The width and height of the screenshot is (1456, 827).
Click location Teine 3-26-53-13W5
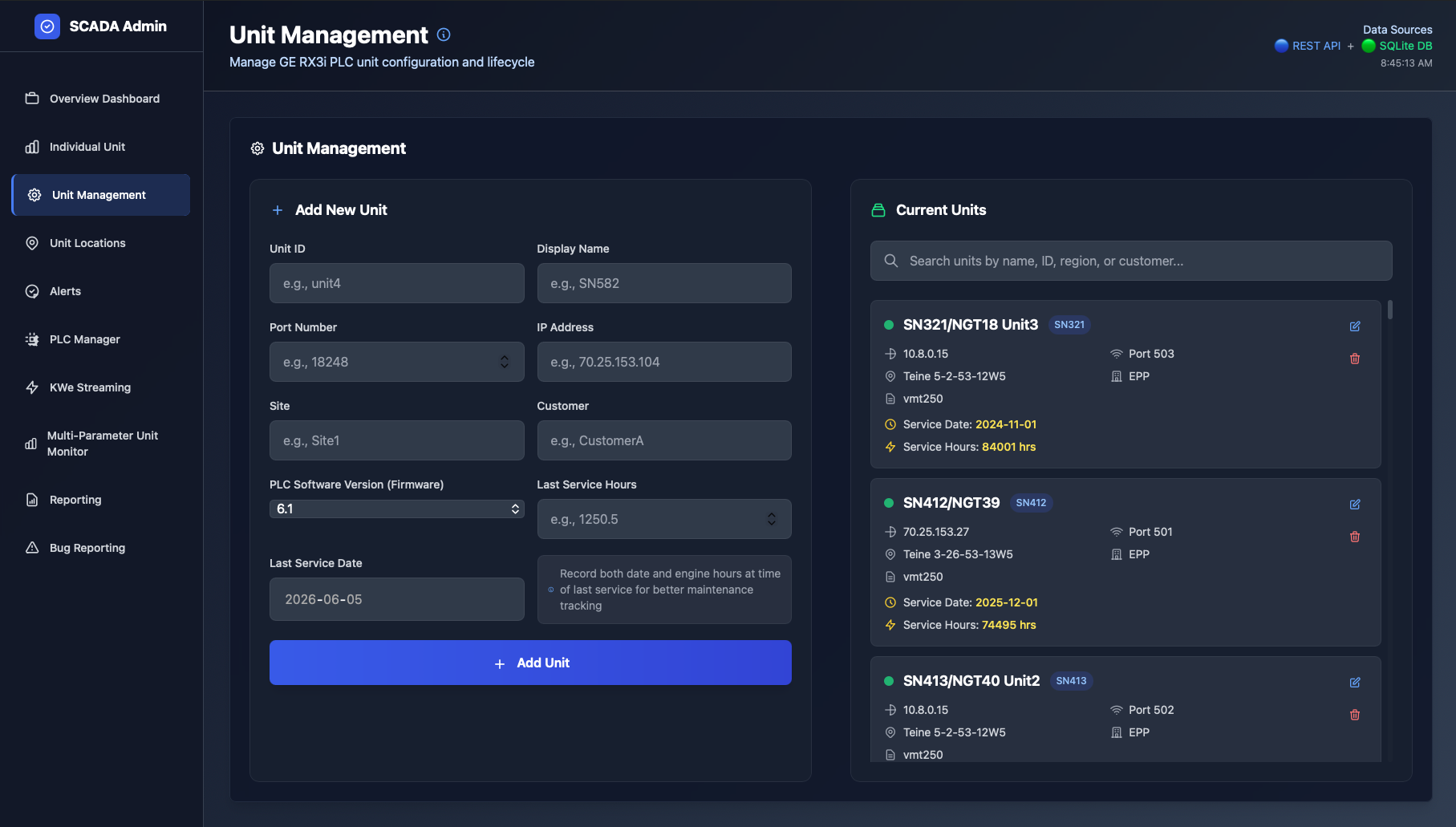[x=958, y=554]
